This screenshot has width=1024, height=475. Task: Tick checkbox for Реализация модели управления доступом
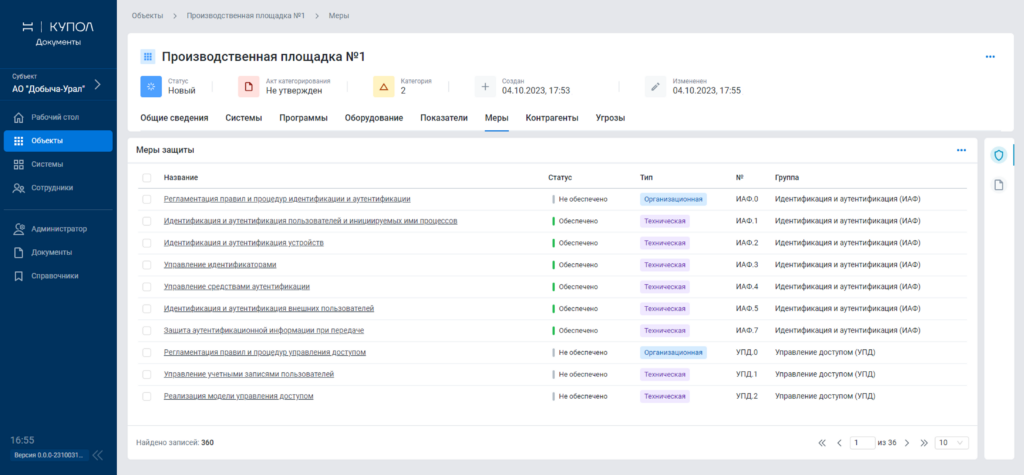point(147,396)
